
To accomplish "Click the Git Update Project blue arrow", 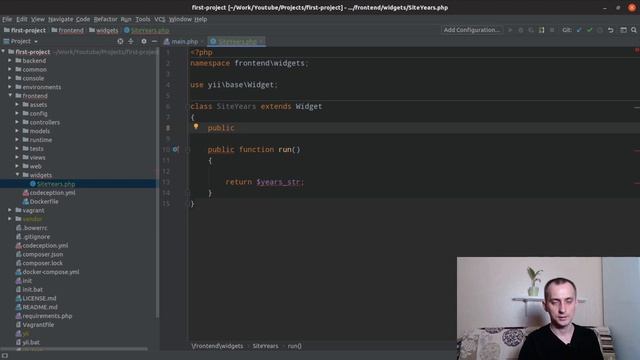I will 579,30.
